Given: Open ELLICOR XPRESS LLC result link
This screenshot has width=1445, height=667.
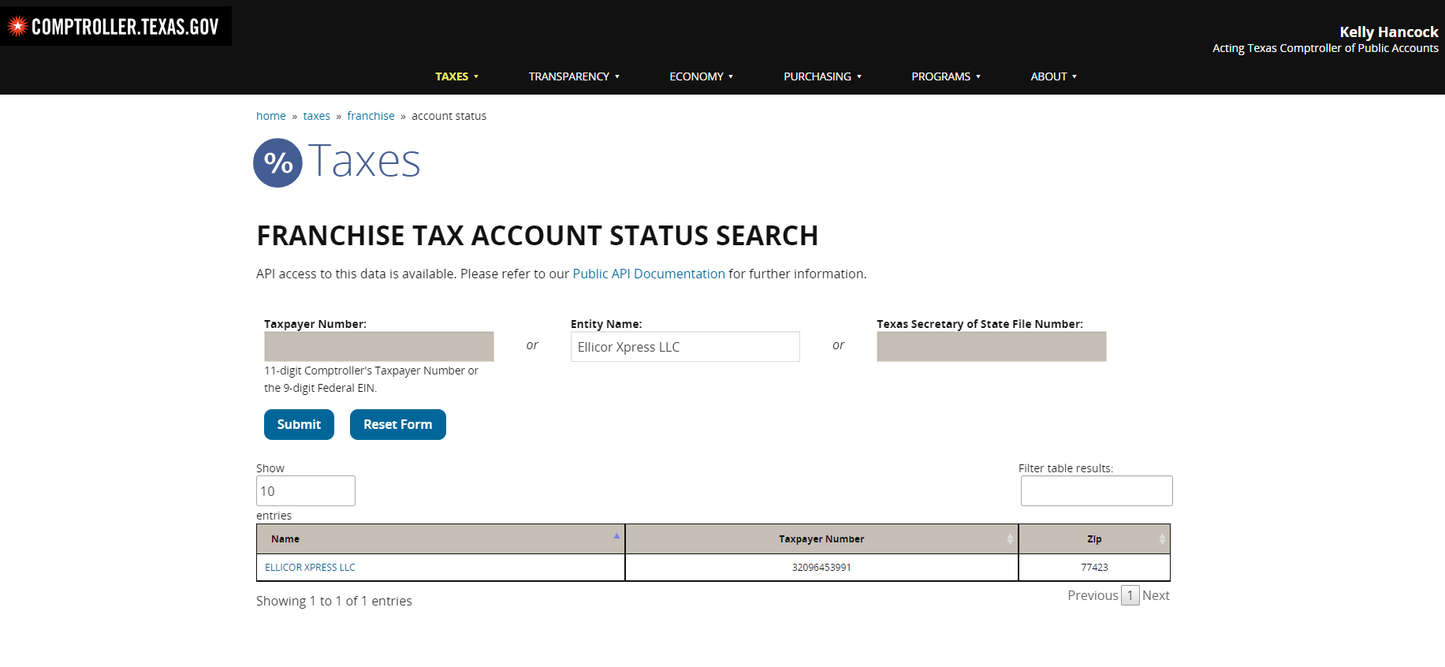Looking at the screenshot, I should pos(310,567).
